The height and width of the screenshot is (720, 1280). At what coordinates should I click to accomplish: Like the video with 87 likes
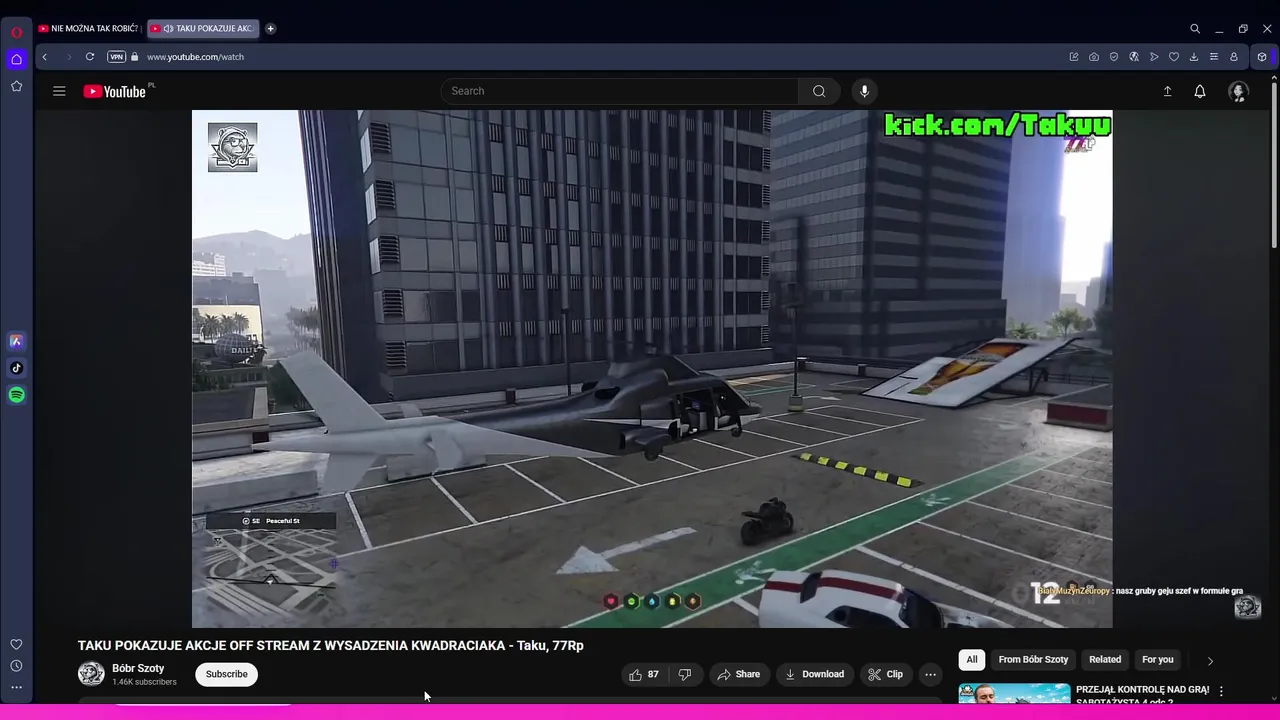click(643, 674)
